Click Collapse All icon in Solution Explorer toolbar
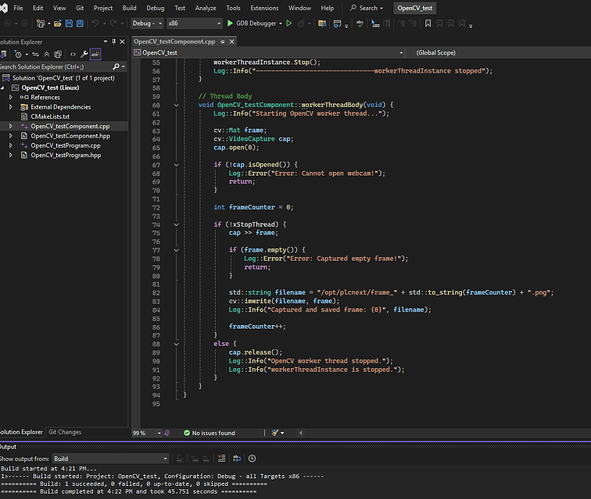This screenshot has height=499, width=591. pyautogui.click(x=46, y=54)
